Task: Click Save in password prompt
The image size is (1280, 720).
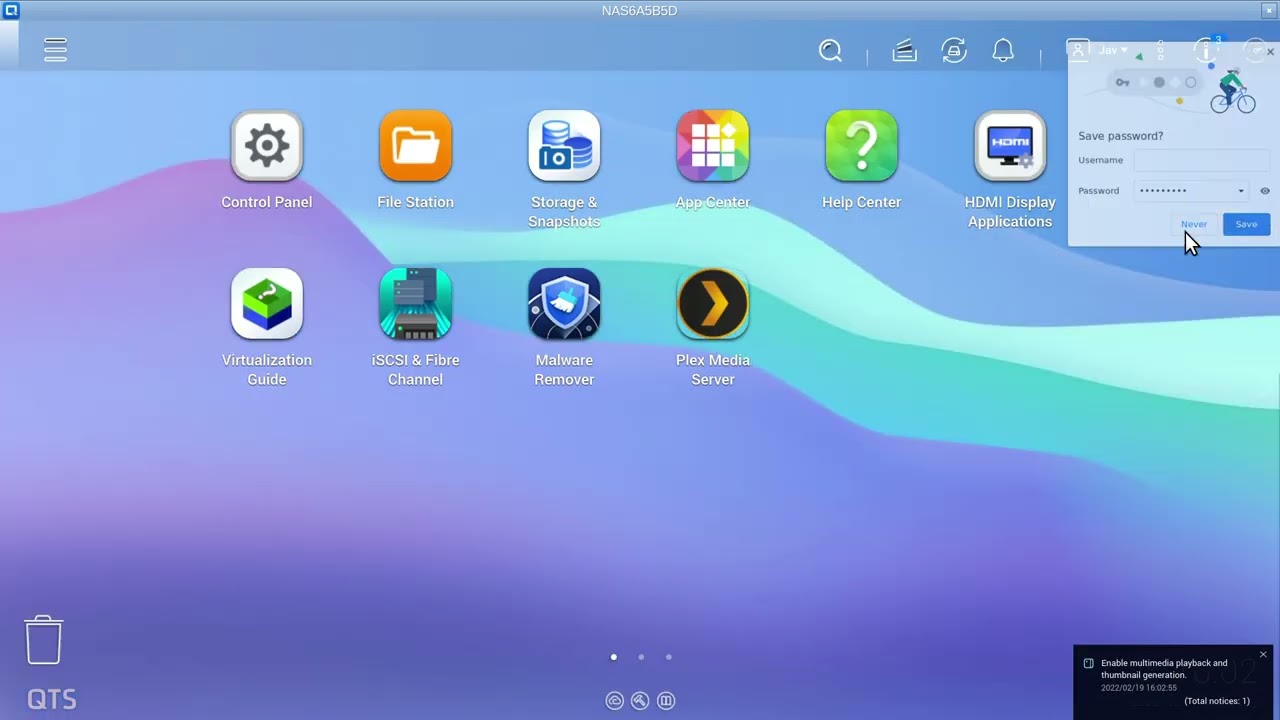Action: (x=1246, y=224)
